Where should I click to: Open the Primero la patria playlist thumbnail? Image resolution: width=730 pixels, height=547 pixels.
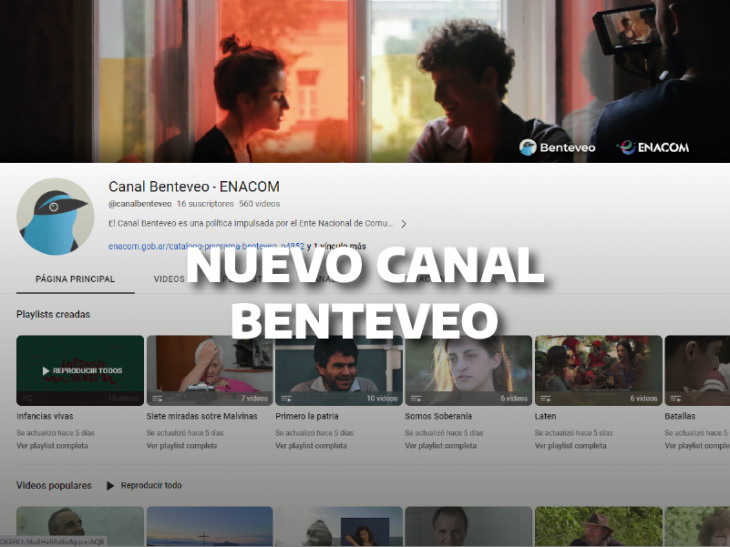339,371
